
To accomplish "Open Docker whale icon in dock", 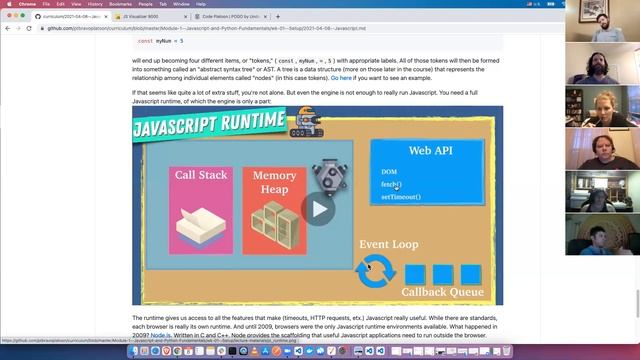I will [309, 351].
